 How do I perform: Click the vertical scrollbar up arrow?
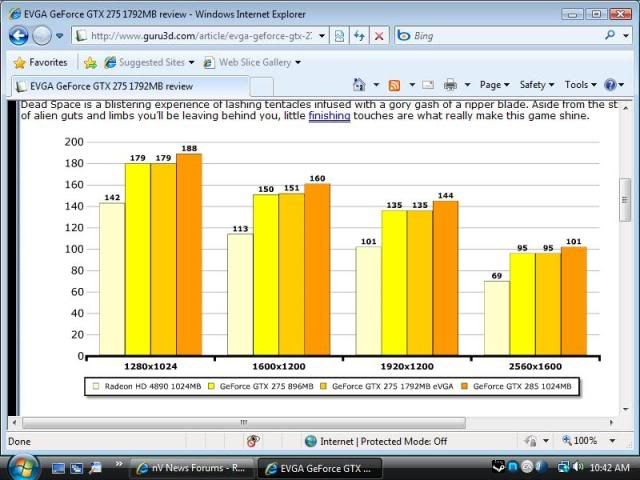coord(626,108)
